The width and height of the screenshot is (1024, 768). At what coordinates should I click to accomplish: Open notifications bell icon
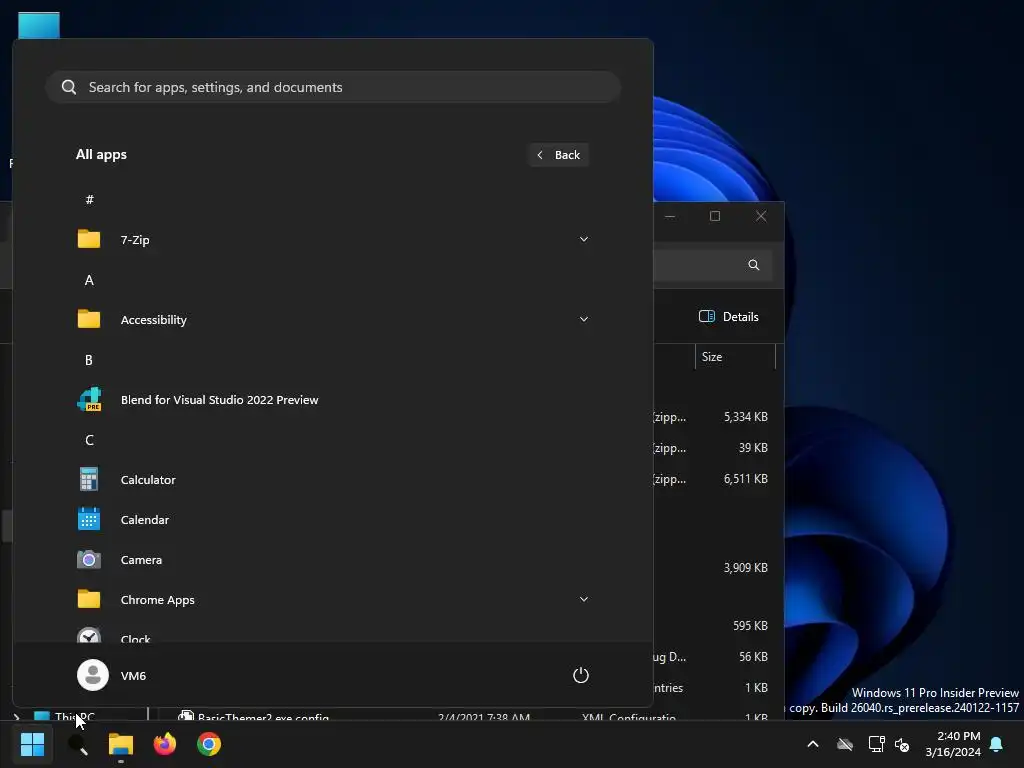pyautogui.click(x=997, y=744)
